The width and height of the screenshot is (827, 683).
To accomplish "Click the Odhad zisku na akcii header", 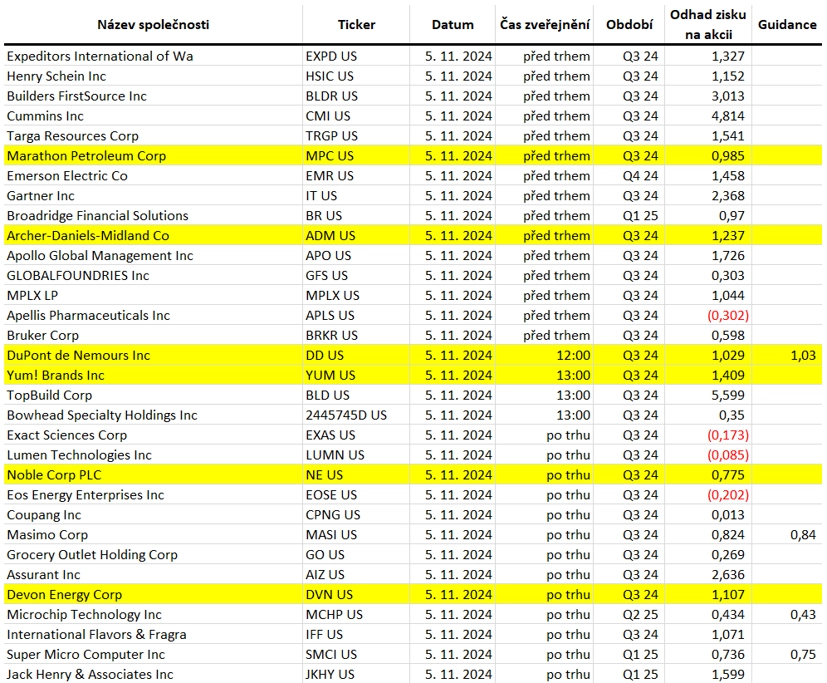I will click(x=708, y=25).
